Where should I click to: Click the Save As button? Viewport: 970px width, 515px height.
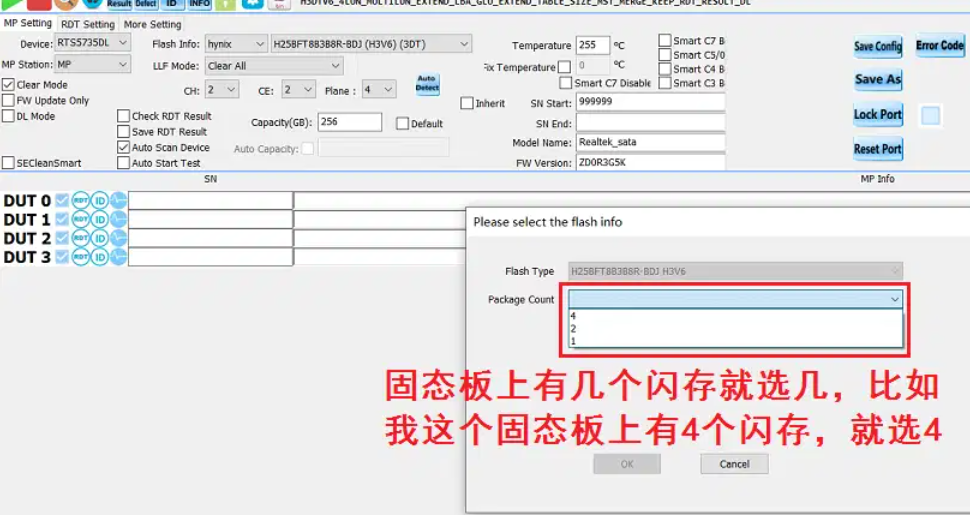[x=878, y=80]
